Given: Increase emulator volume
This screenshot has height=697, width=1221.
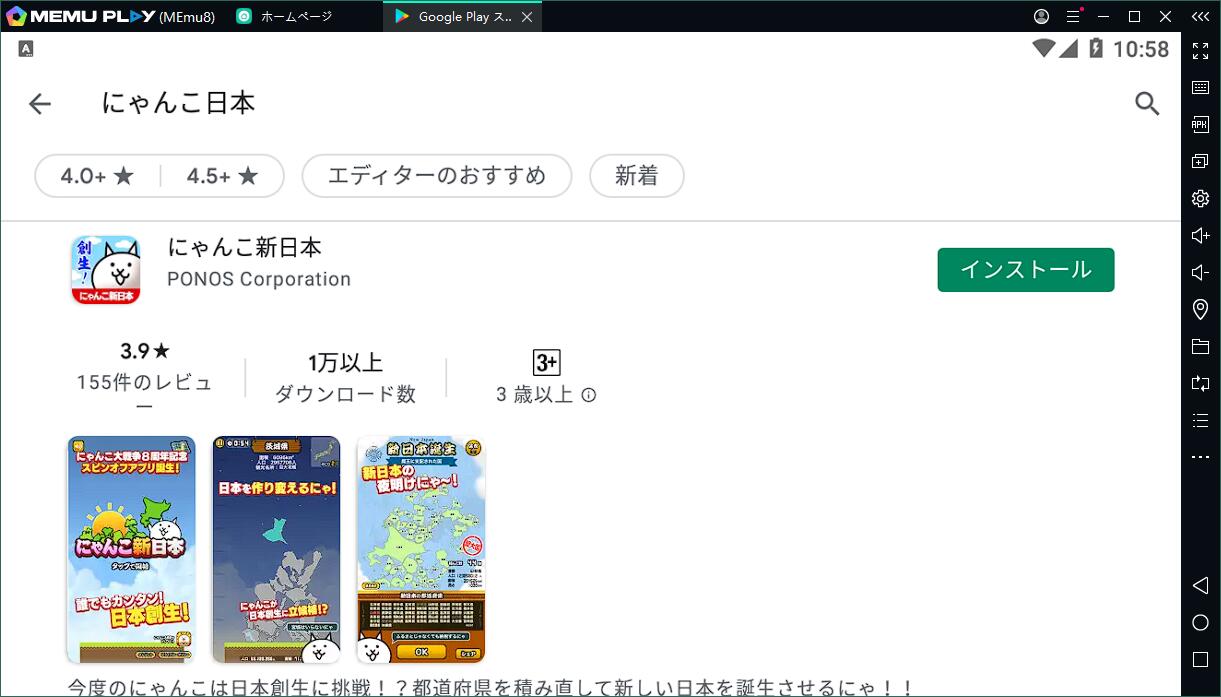Looking at the screenshot, I should tap(1200, 235).
